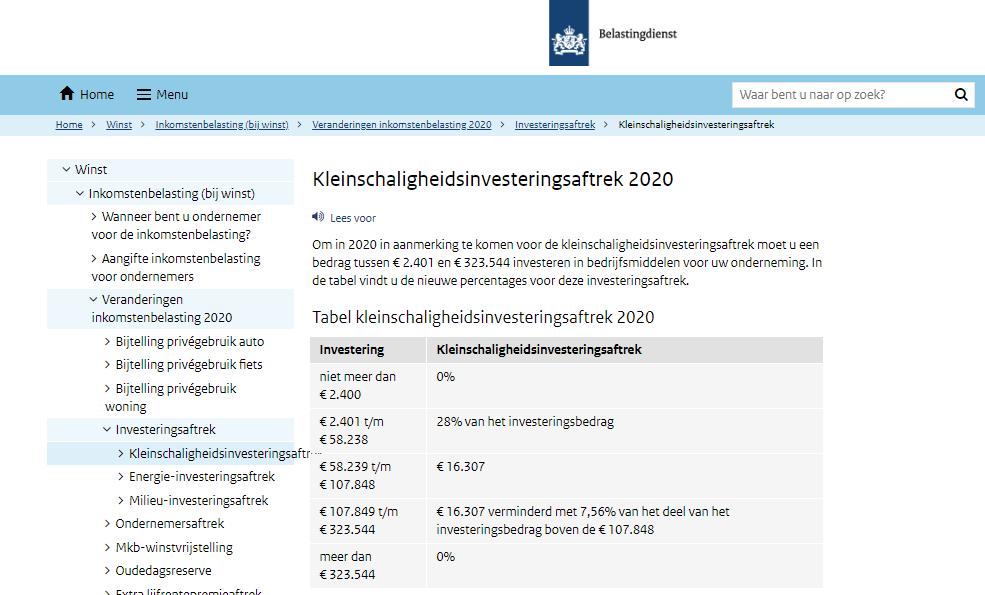Open 'Bijtelling privégebruik woning' sidebar item
This screenshot has height=595, width=985.
[x=171, y=398]
